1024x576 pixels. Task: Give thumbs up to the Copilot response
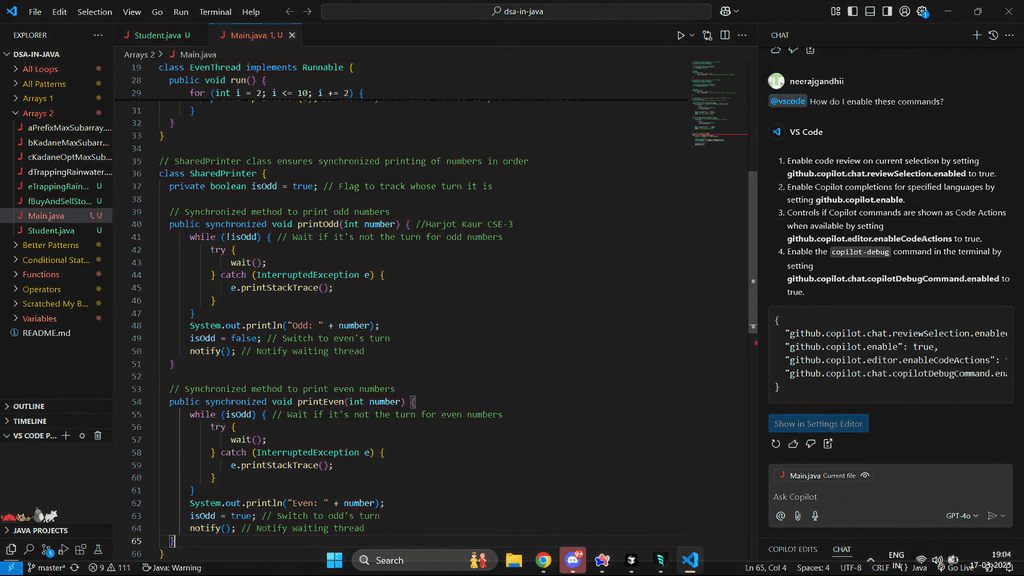tap(793, 444)
